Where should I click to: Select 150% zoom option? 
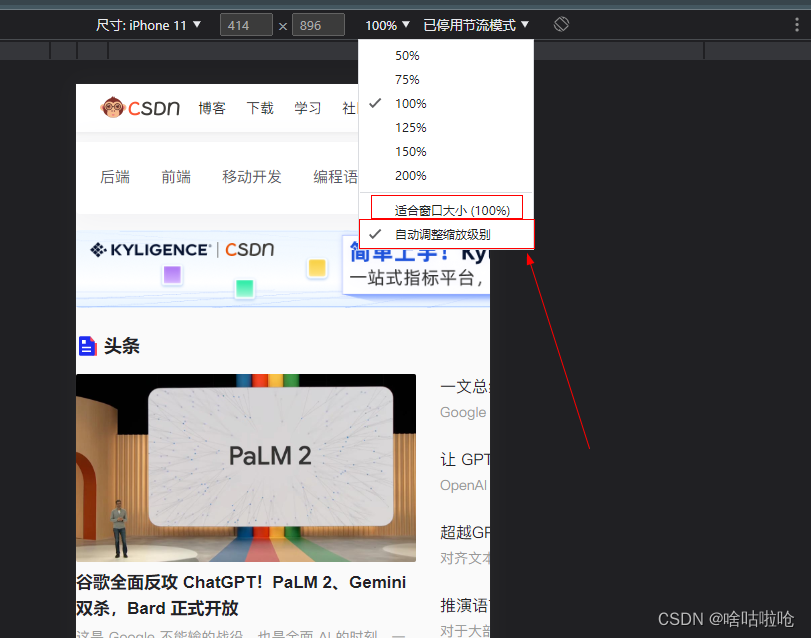[x=446, y=151]
